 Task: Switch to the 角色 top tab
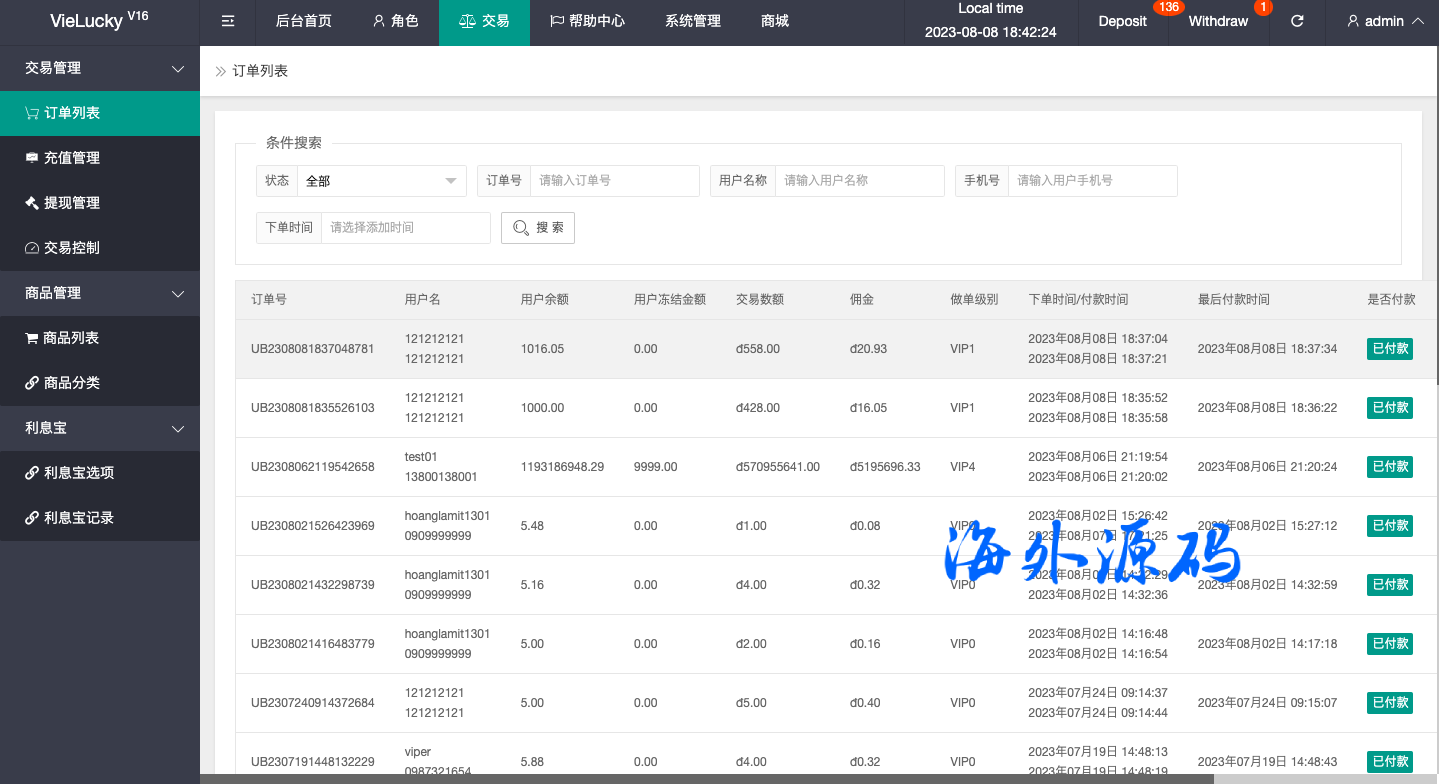395,21
